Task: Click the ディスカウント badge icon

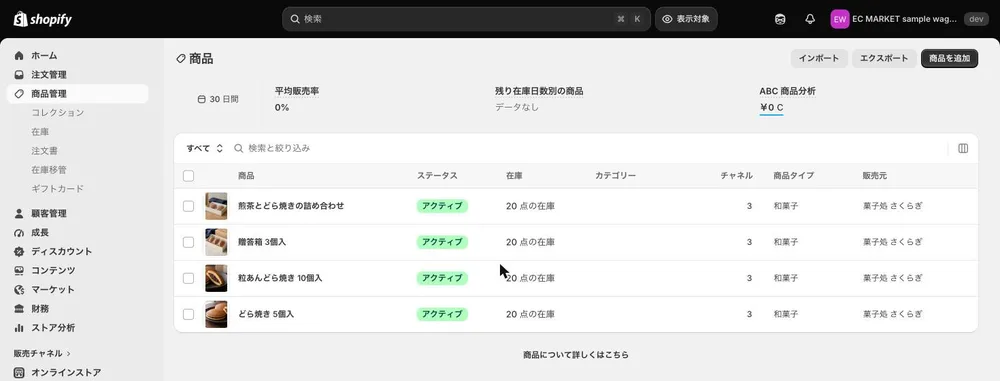Action: point(19,251)
